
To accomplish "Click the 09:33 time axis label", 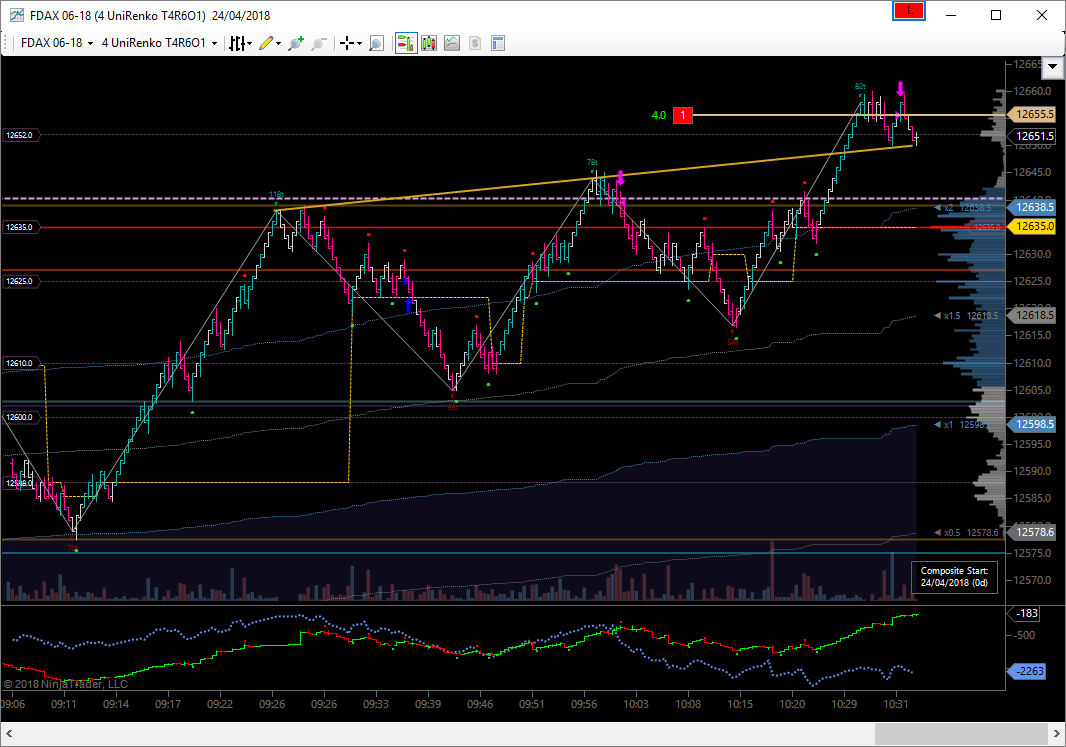I will pyautogui.click(x=375, y=704).
